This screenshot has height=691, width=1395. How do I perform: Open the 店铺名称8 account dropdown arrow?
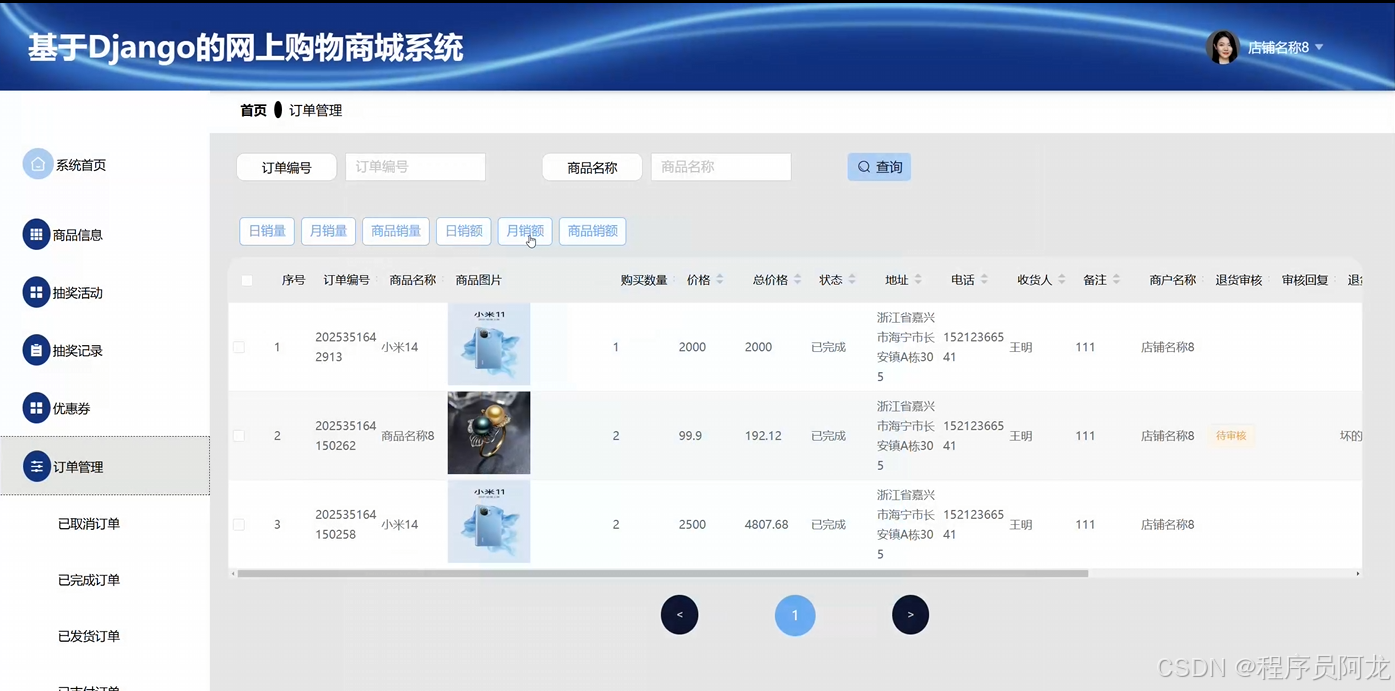pyautogui.click(x=1319, y=47)
